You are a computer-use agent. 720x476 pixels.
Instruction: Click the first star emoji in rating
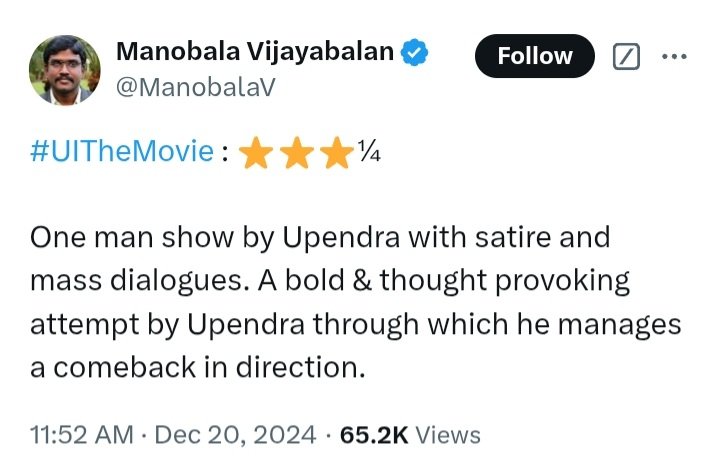coord(256,153)
